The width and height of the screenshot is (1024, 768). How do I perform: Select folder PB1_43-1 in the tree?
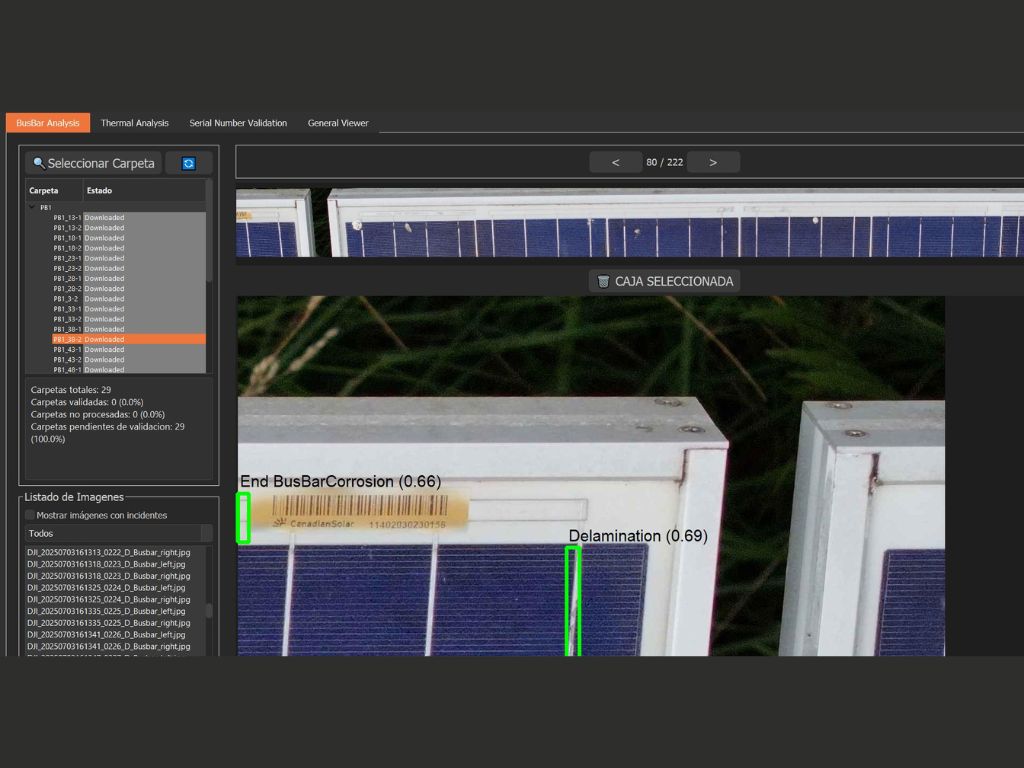[x=68, y=349]
